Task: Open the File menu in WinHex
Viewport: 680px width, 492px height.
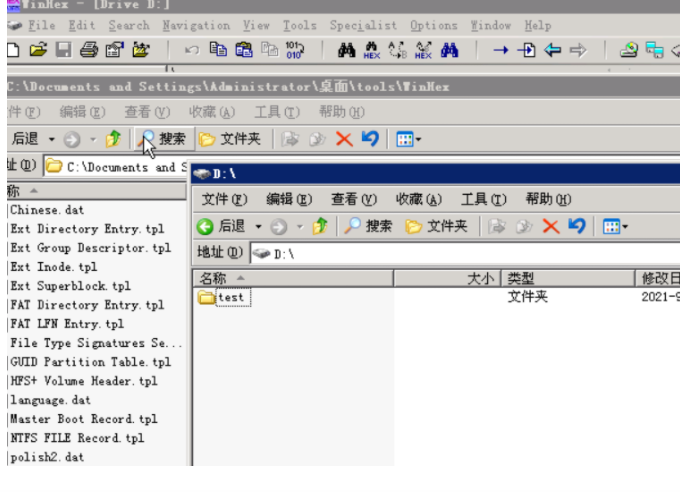Action: tap(42, 26)
